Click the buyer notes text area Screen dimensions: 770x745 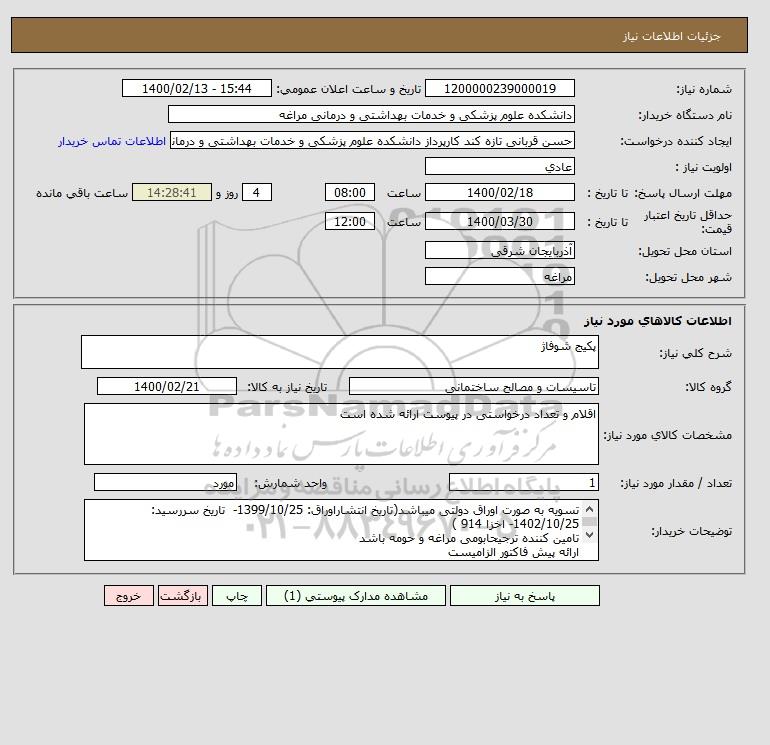pyautogui.click(x=341, y=530)
